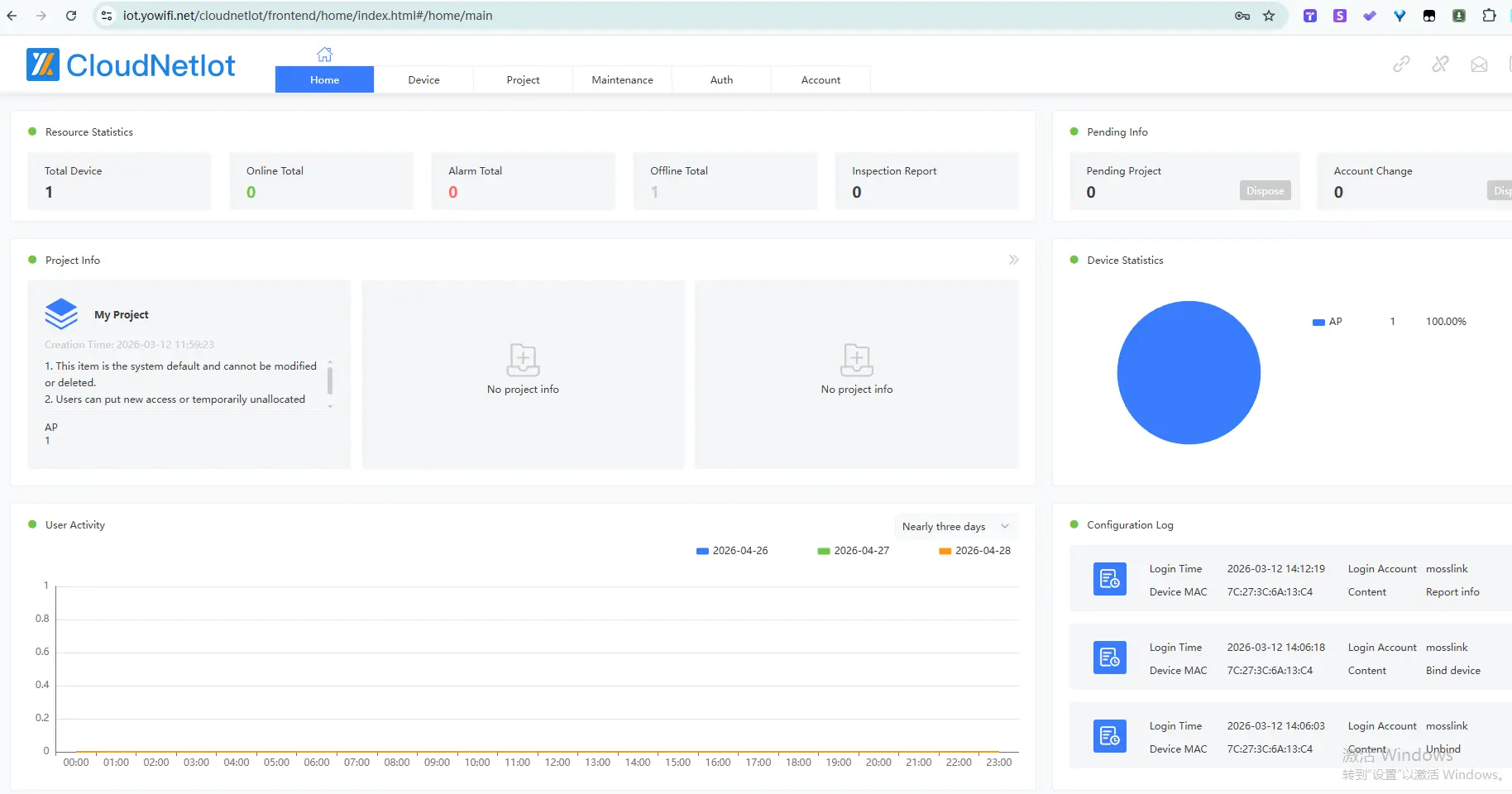Click log icon for 14:12:19 Report info entry
The image size is (1512, 794).
1110,579
